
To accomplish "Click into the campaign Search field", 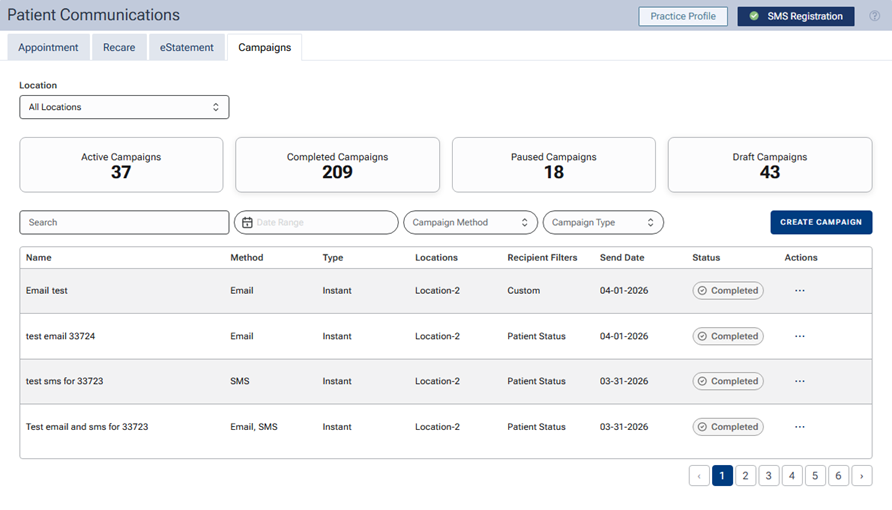I will point(124,223).
